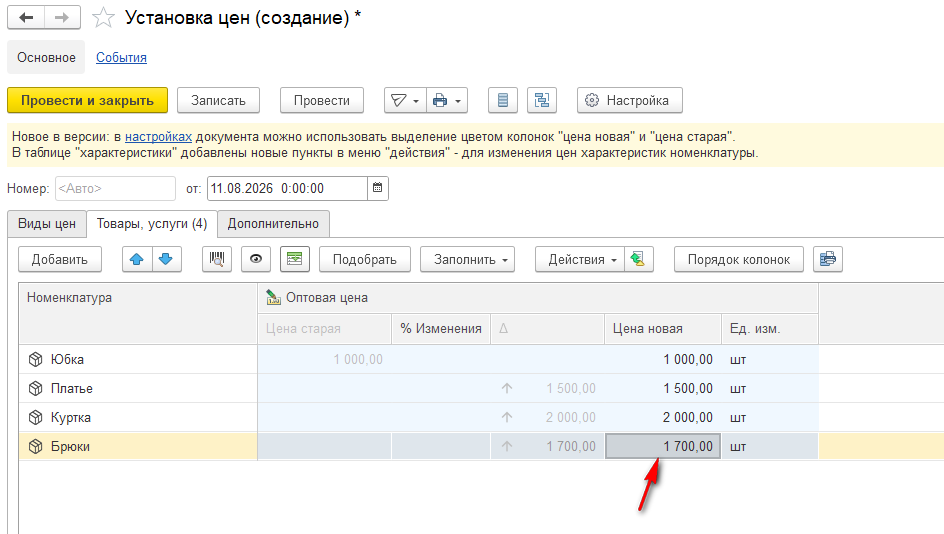Toggle the eye visibility icon
The height and width of the screenshot is (534, 944).
pos(256,259)
